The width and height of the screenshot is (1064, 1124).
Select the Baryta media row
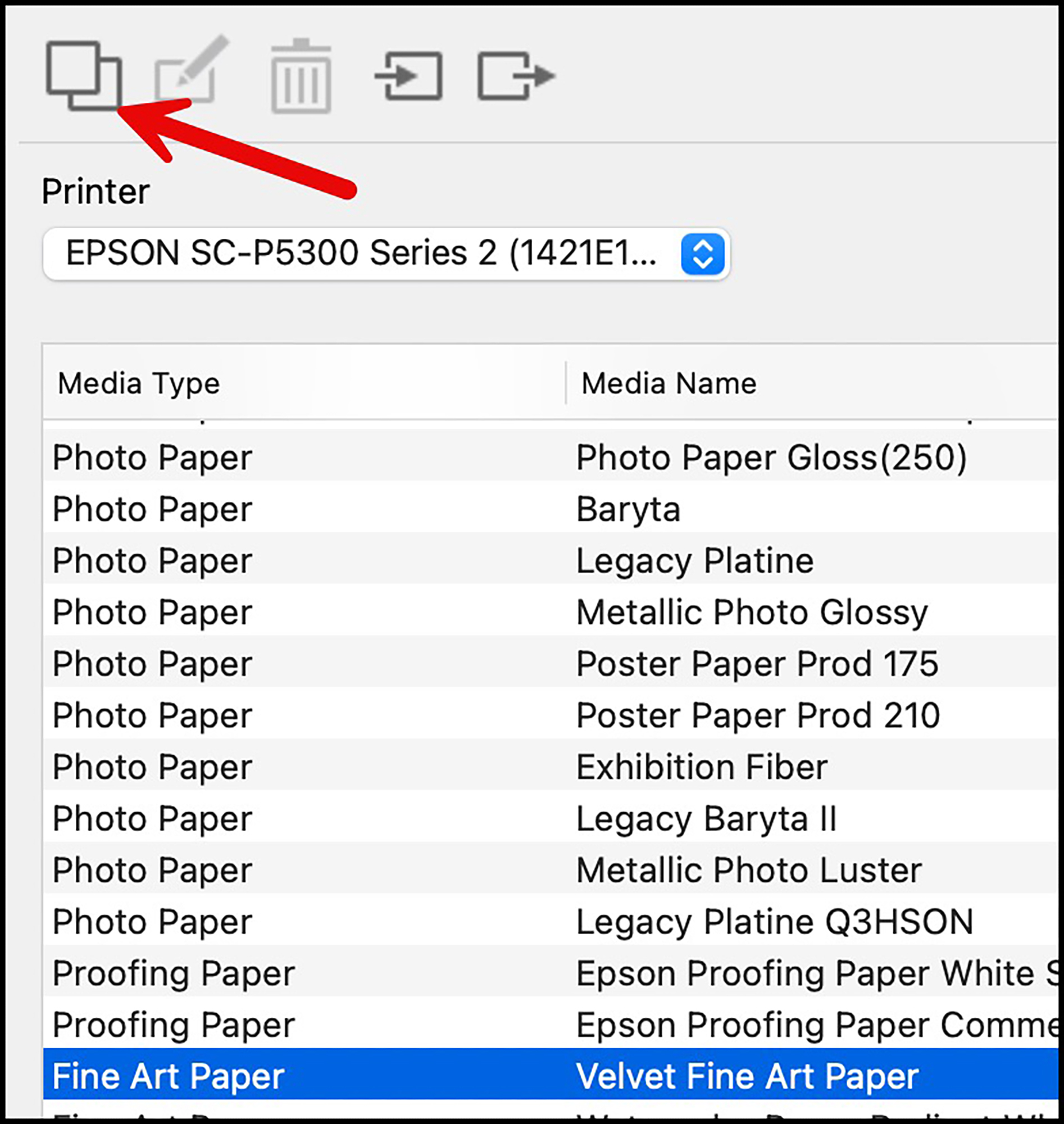point(551,509)
